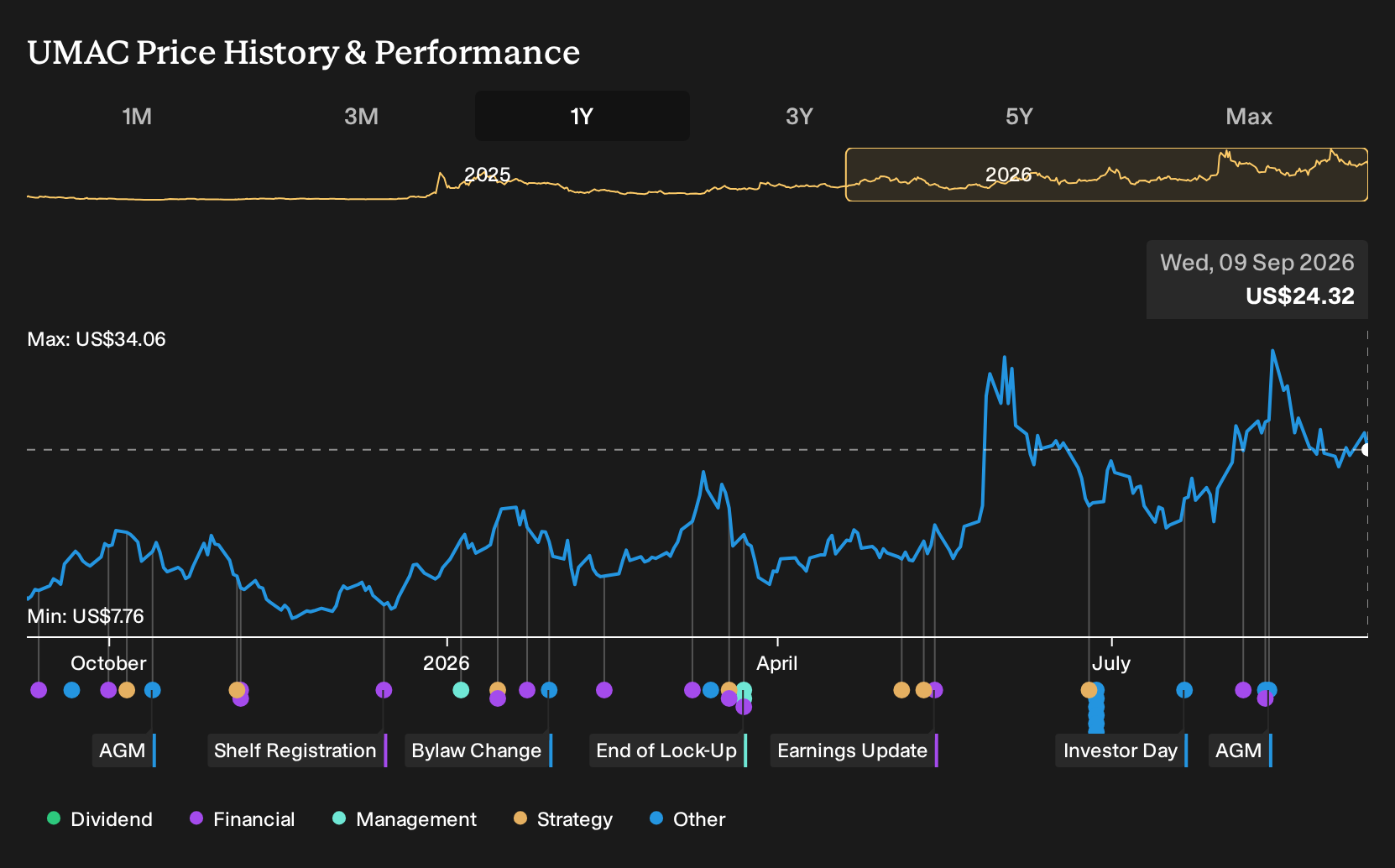This screenshot has width=1395, height=868.
Task: Switch to the 3M time range
Action: [x=361, y=117]
